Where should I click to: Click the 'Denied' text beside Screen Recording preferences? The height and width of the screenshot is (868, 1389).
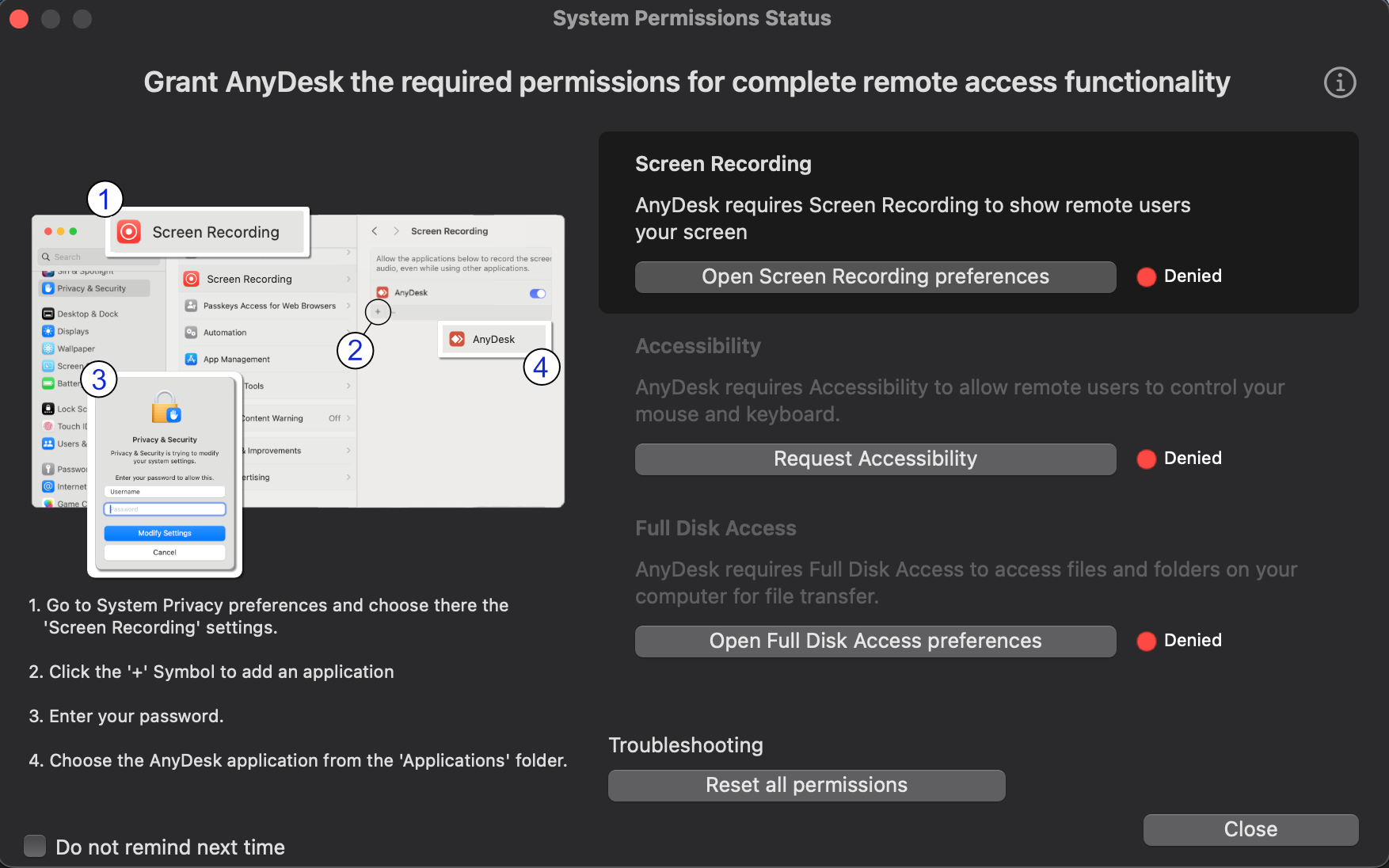[x=1193, y=276]
